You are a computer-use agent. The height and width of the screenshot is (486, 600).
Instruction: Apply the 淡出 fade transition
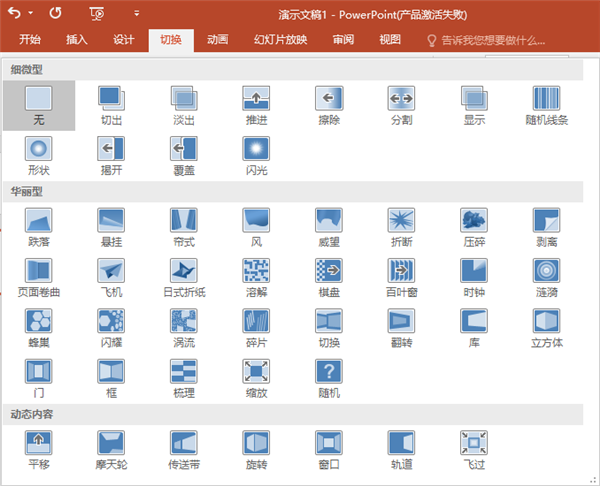(x=184, y=105)
